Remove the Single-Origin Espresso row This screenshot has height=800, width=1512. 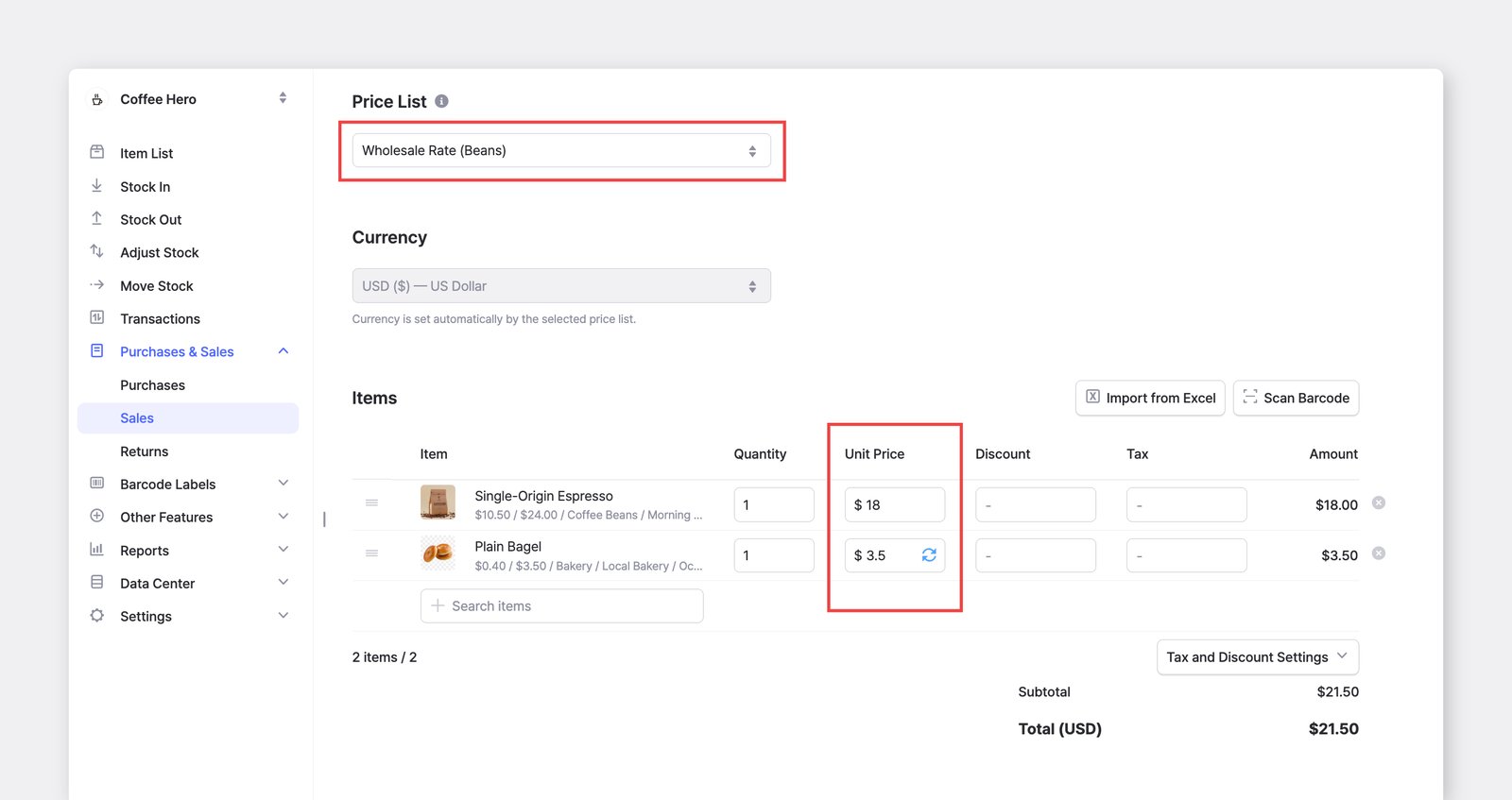1379,502
